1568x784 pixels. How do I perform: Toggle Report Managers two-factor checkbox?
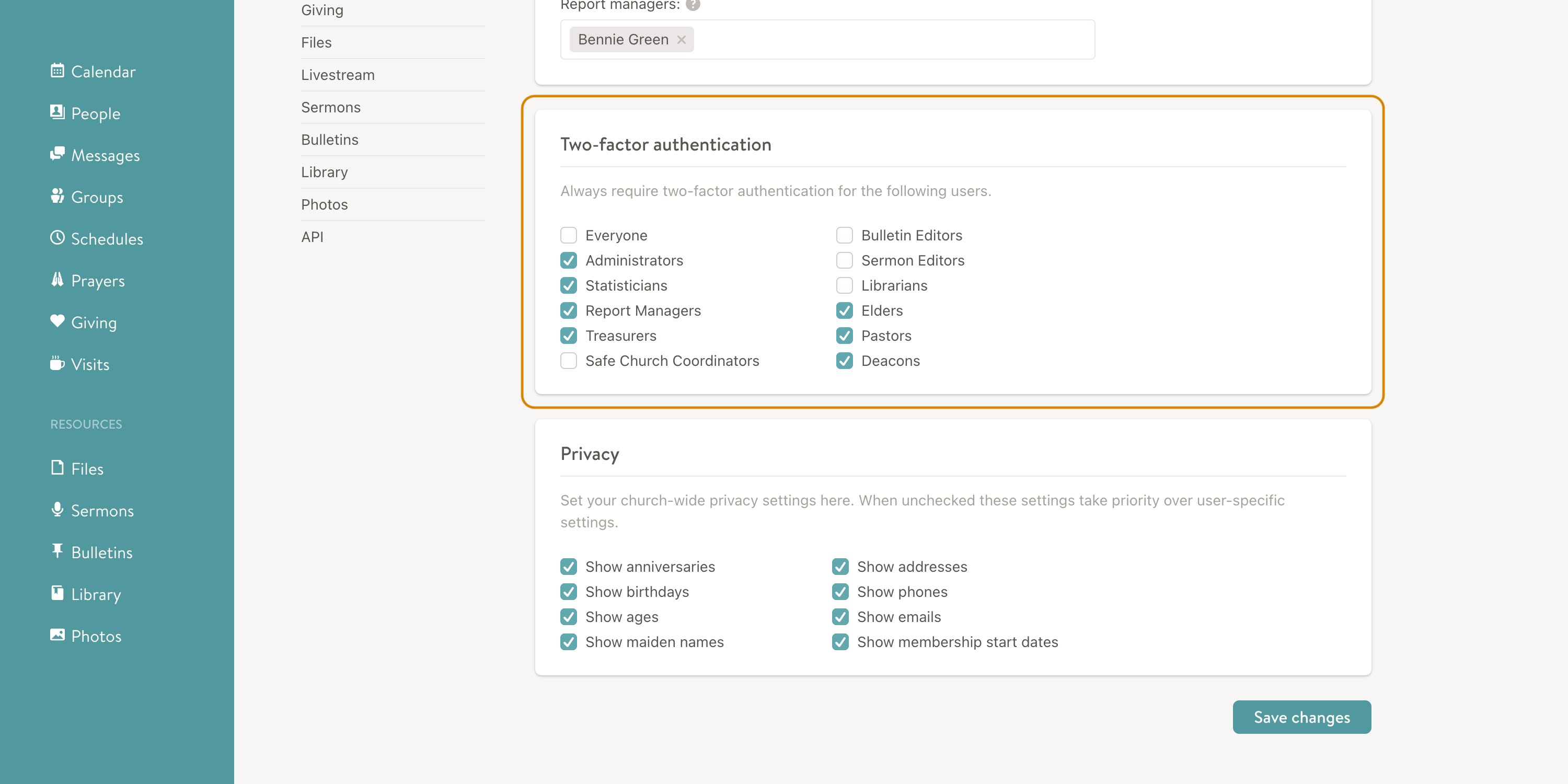click(569, 310)
